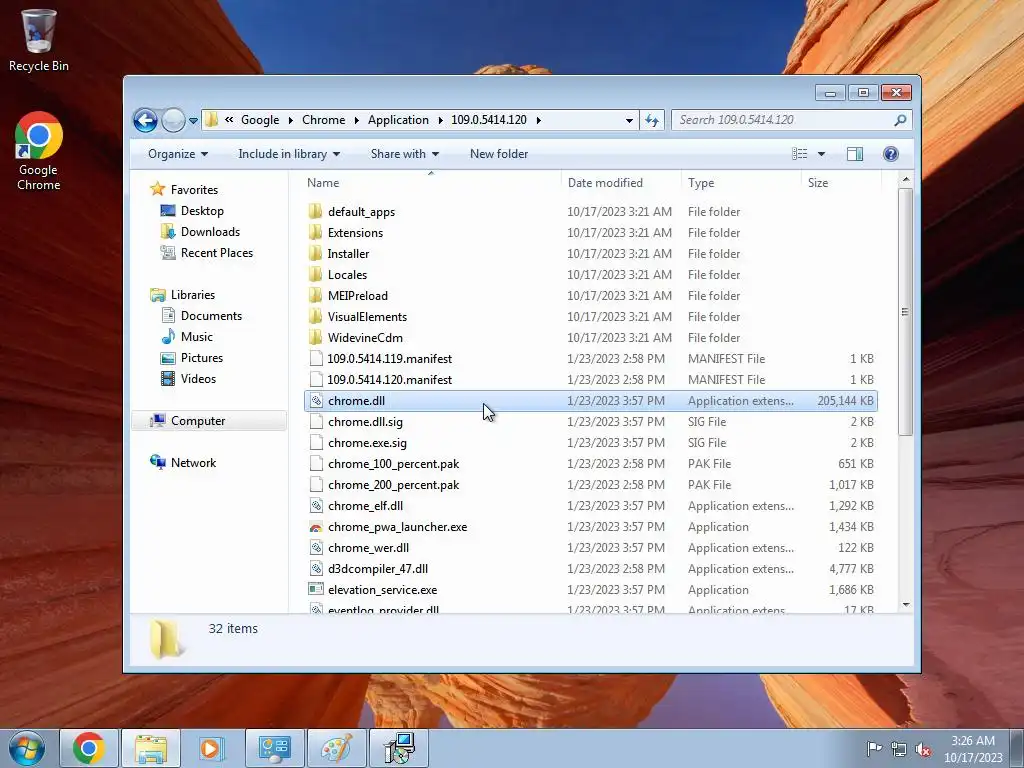Screen dimensions: 1024x768
Task: Click the Refresh button beside address bar
Action: click(x=652, y=120)
